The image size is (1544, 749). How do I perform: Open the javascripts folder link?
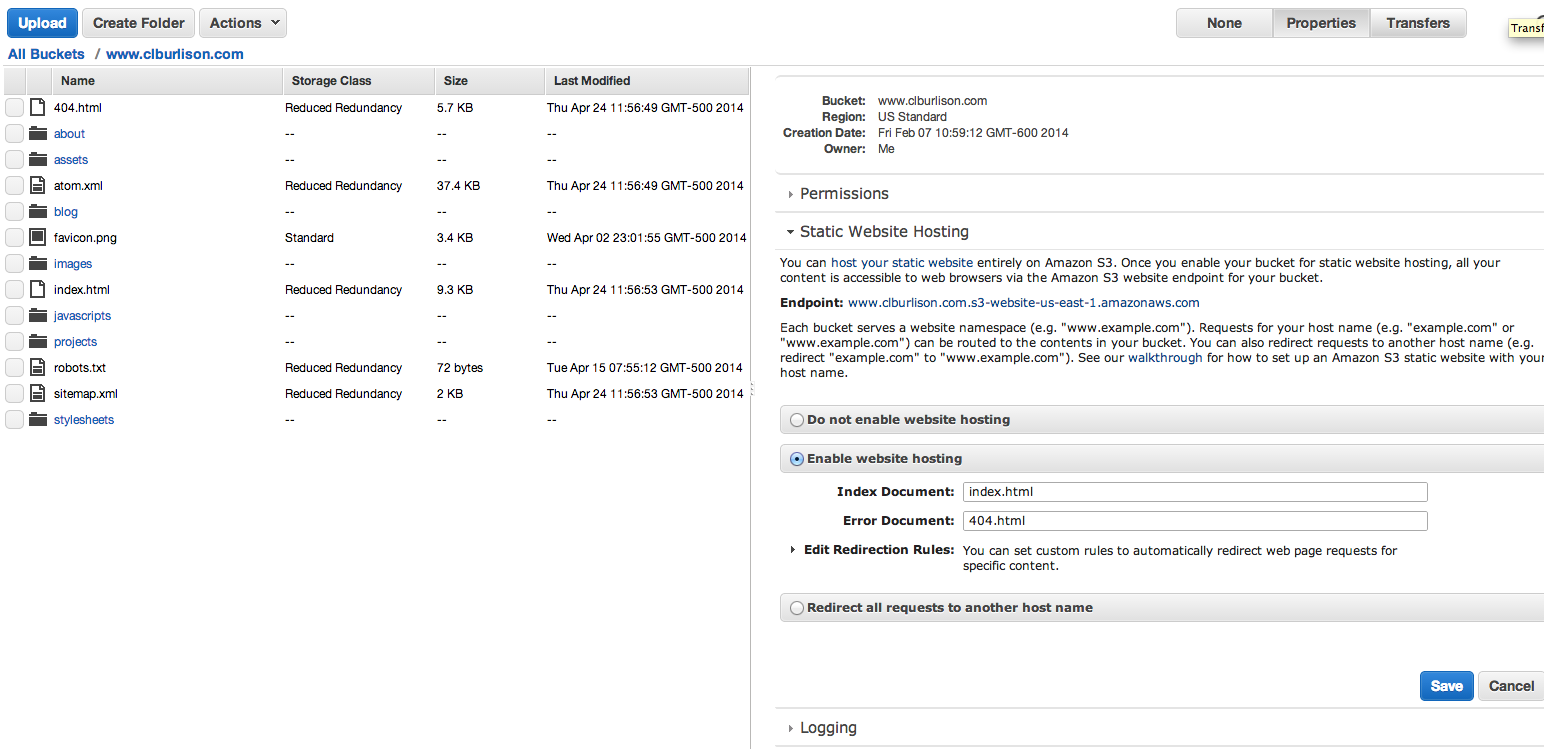[x=82, y=316]
